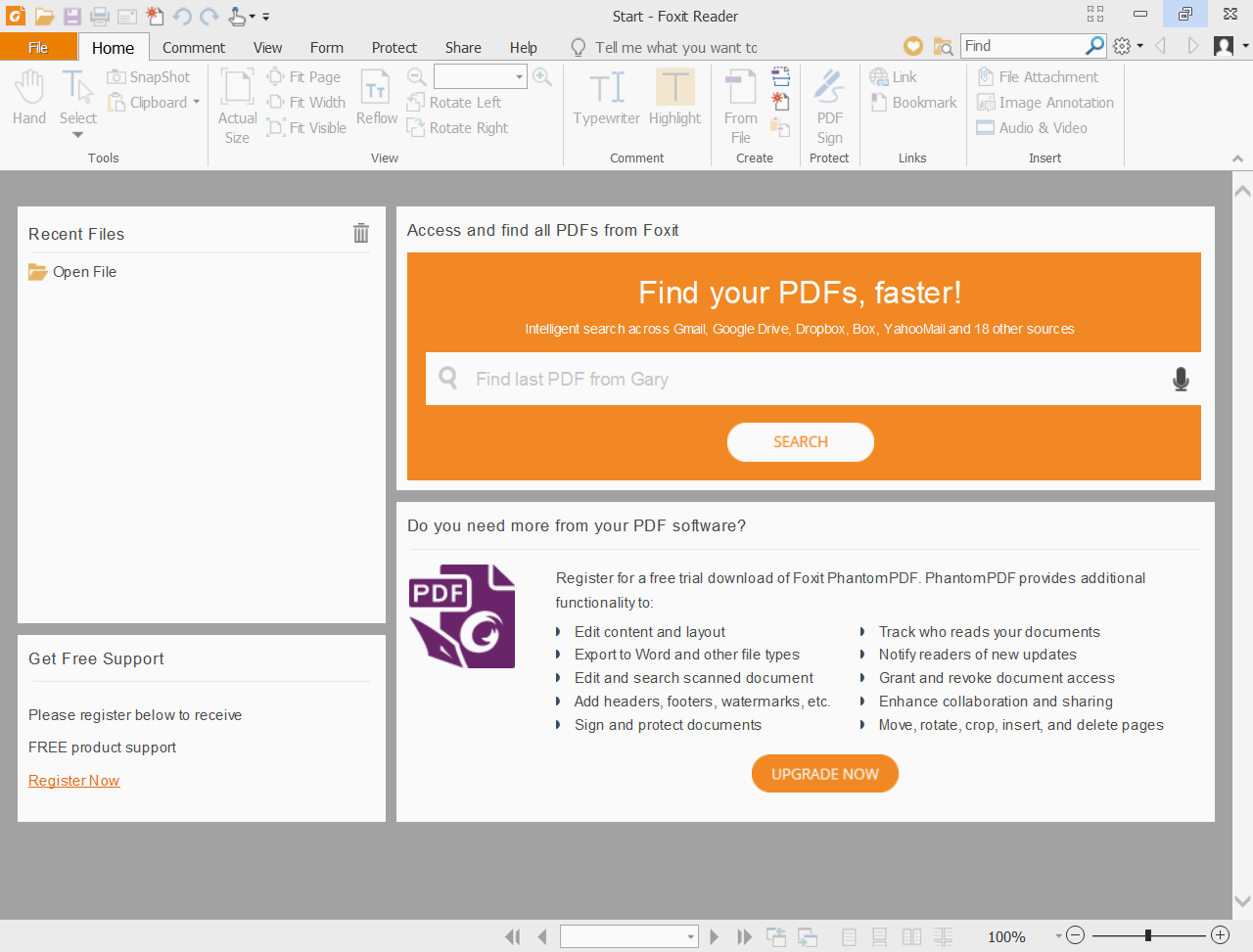Image resolution: width=1253 pixels, height=952 pixels.
Task: Open the zoom percentage dropdown arrow in the status bar
Action: (x=1058, y=936)
